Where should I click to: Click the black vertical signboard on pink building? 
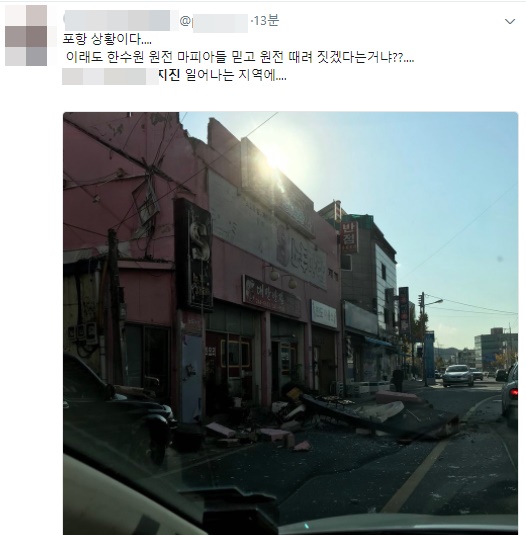click(193, 254)
